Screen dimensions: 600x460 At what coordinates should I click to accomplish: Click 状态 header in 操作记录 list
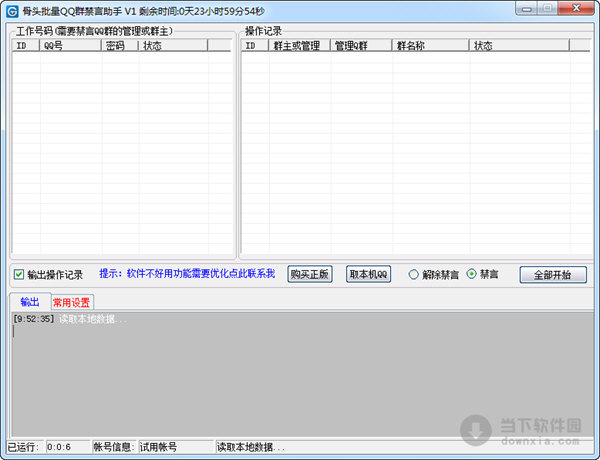pyautogui.click(x=519, y=46)
